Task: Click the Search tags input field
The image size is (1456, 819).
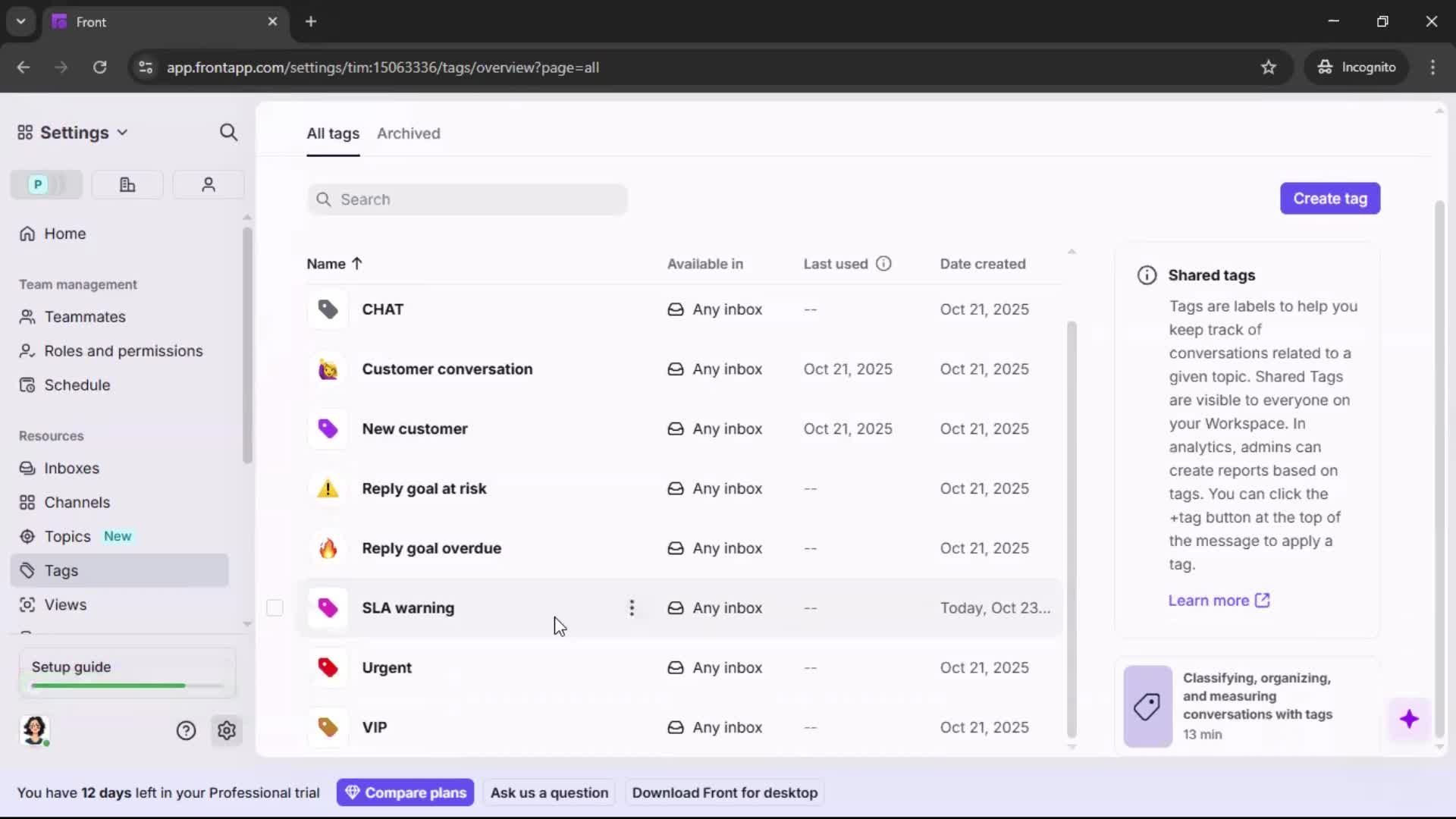Action: [467, 199]
